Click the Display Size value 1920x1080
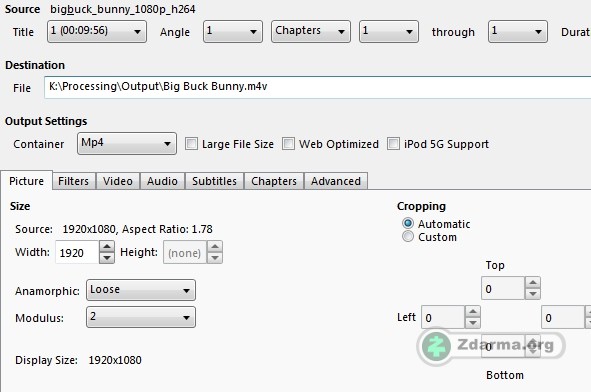This screenshot has width=591, height=392. [115, 360]
